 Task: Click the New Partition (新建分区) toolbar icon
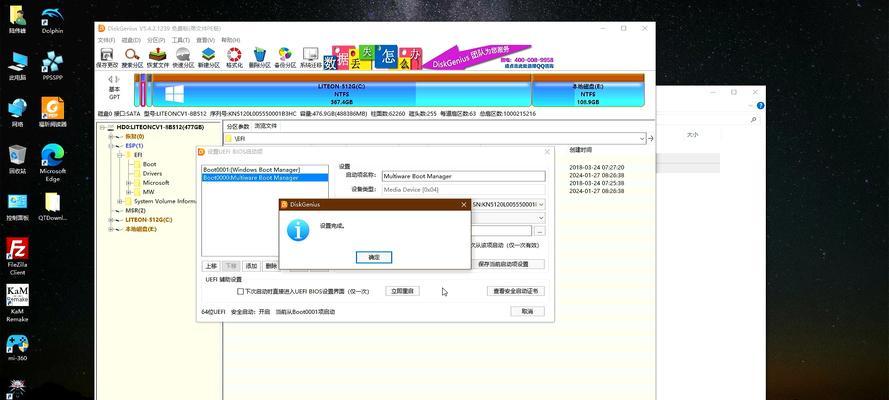point(209,58)
